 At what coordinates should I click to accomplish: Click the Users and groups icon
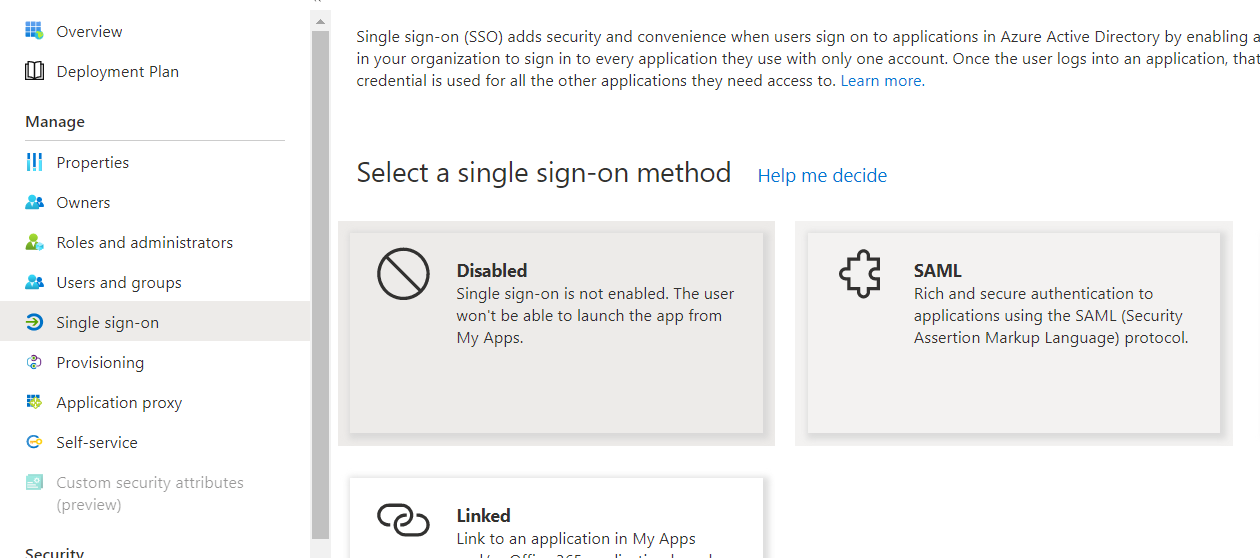[x=34, y=282]
